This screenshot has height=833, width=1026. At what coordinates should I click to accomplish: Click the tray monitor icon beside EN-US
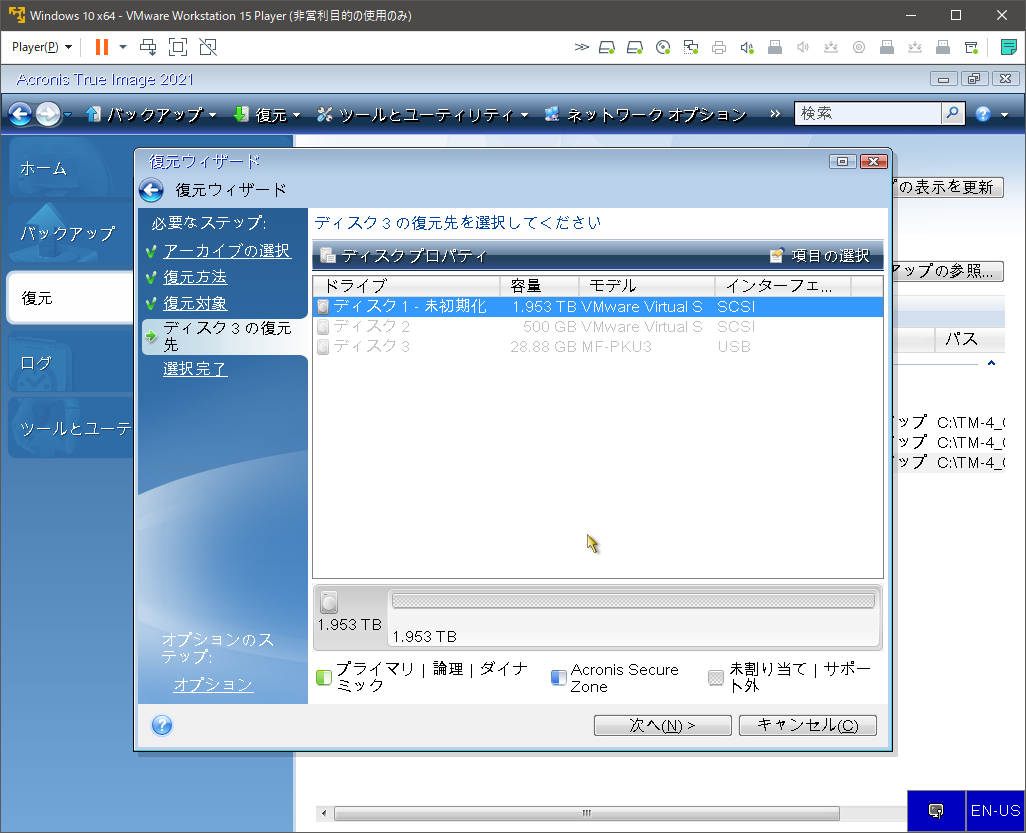pos(936,811)
